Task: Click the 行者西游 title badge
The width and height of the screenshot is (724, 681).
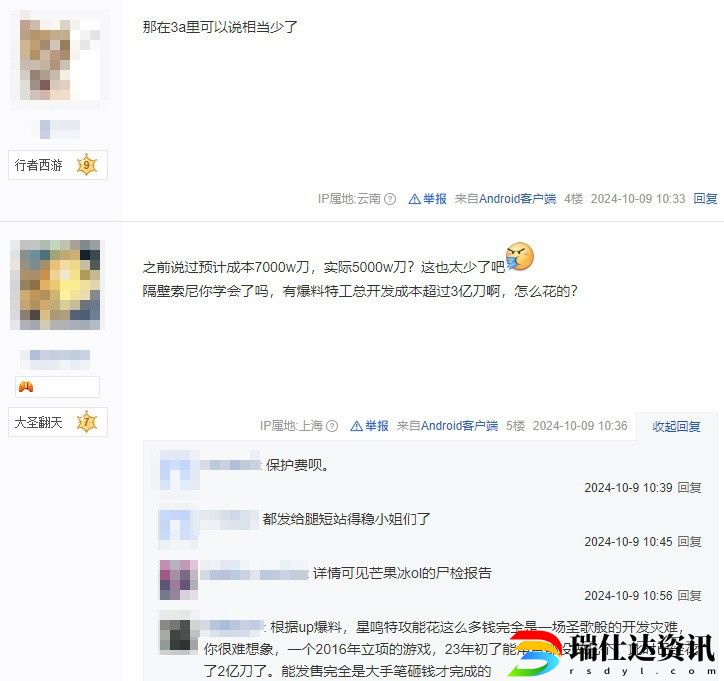Action: coord(58,165)
